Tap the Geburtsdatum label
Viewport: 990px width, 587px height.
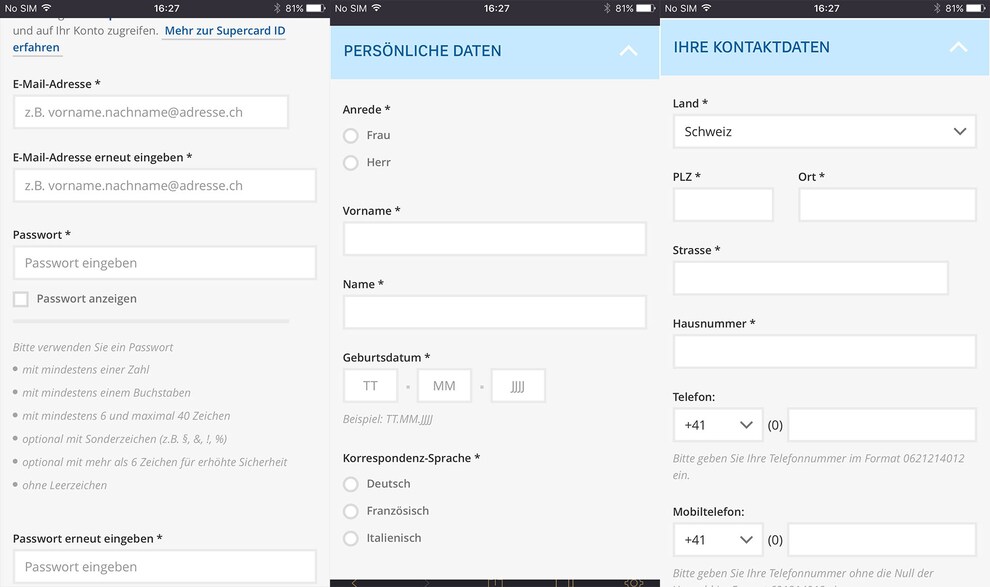pyautogui.click(x=386, y=358)
